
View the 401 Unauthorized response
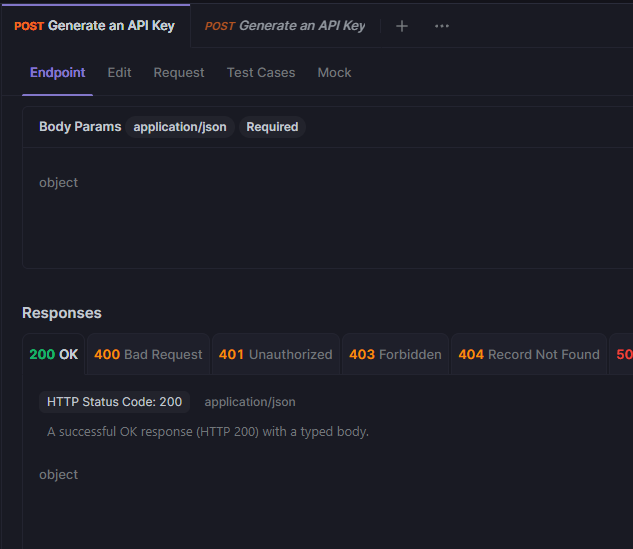(275, 355)
